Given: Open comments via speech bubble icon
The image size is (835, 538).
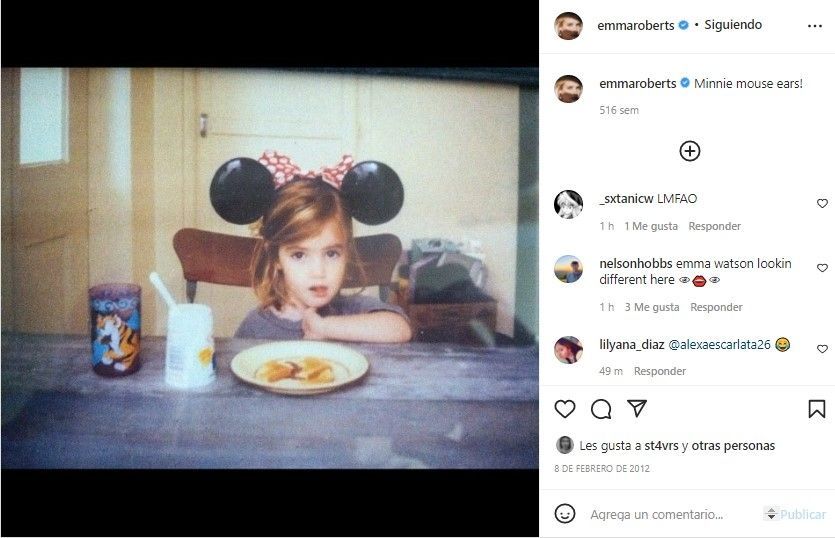Looking at the screenshot, I should click(601, 409).
